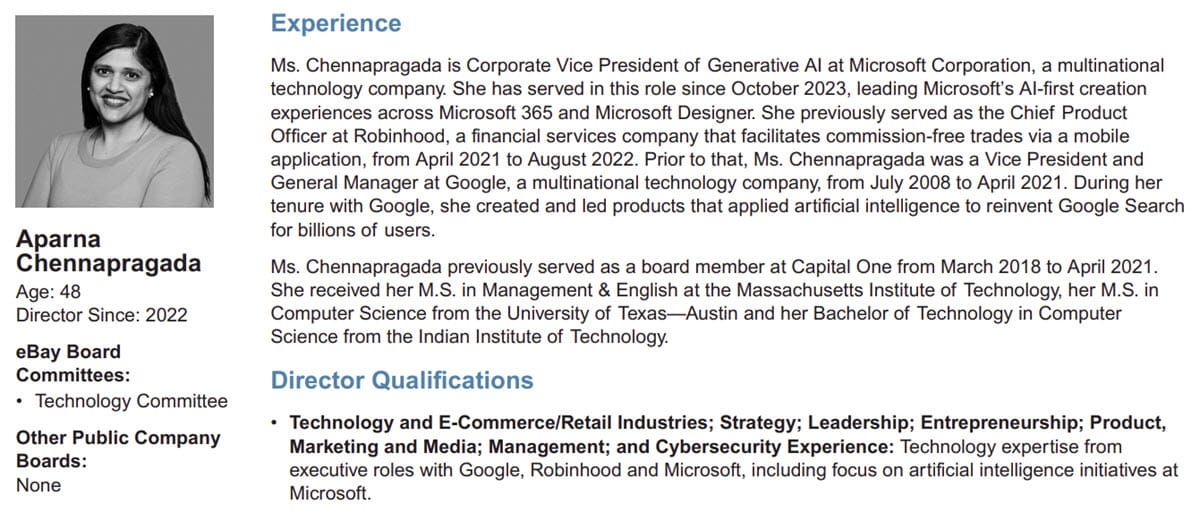
Task: Click the Director Qualifications heading
Action: (x=402, y=381)
